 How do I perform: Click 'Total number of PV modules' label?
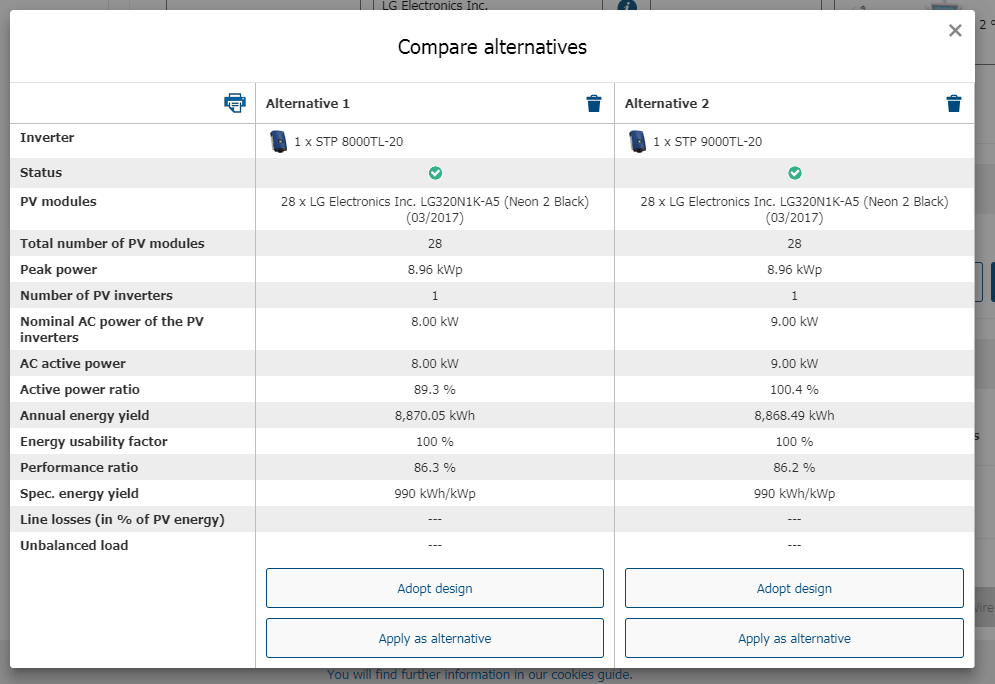coord(112,244)
